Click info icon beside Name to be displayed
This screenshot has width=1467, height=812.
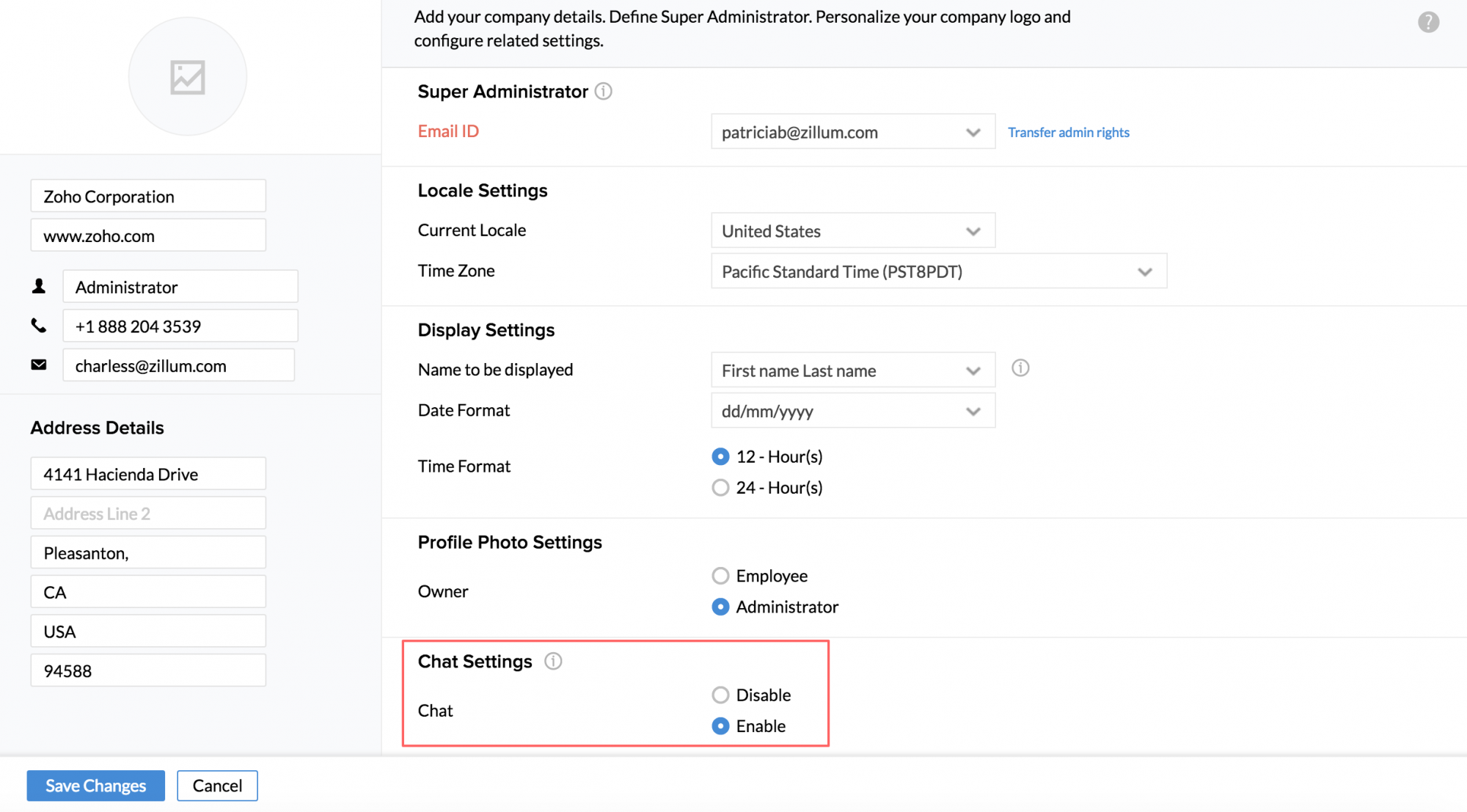click(x=1020, y=367)
